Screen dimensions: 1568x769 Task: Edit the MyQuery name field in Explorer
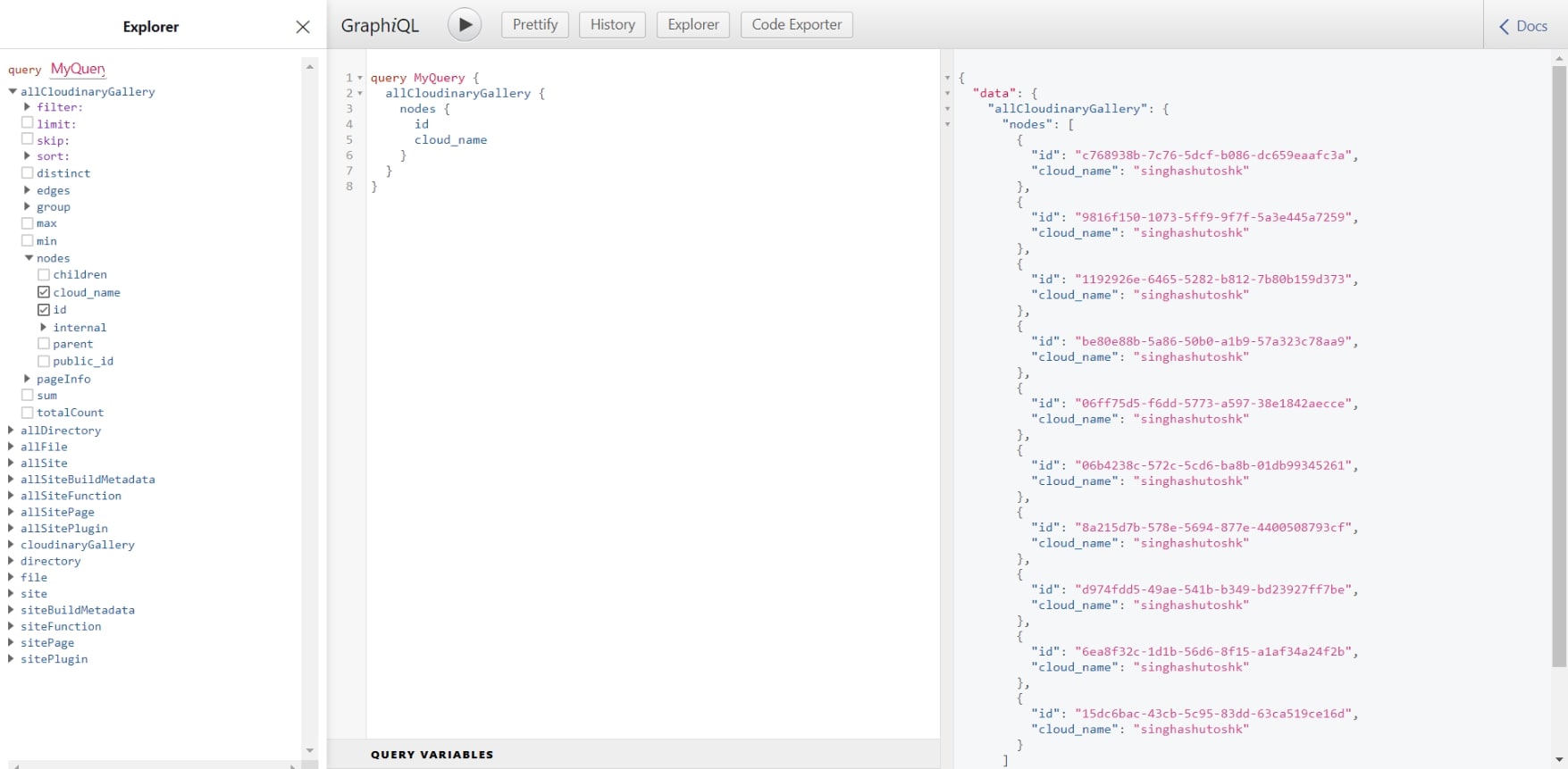pos(78,69)
